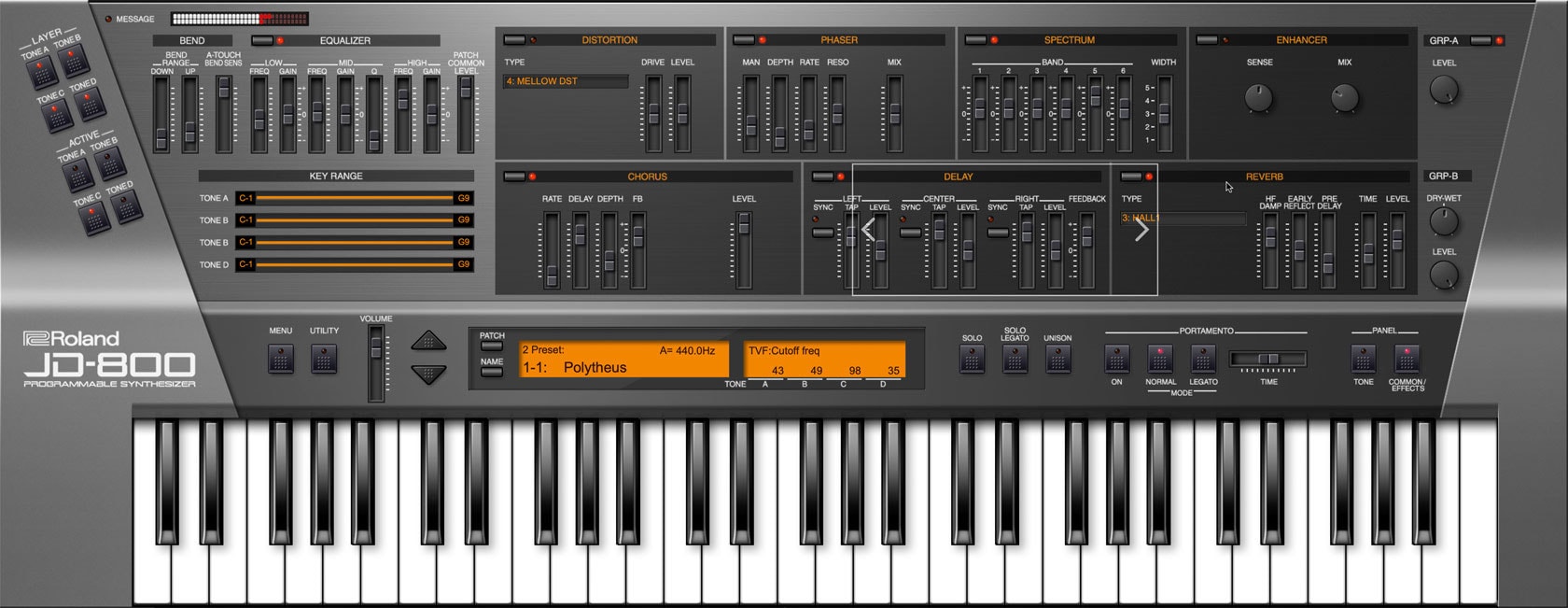Open the Utility button
The width and height of the screenshot is (1568, 608).
(324, 359)
